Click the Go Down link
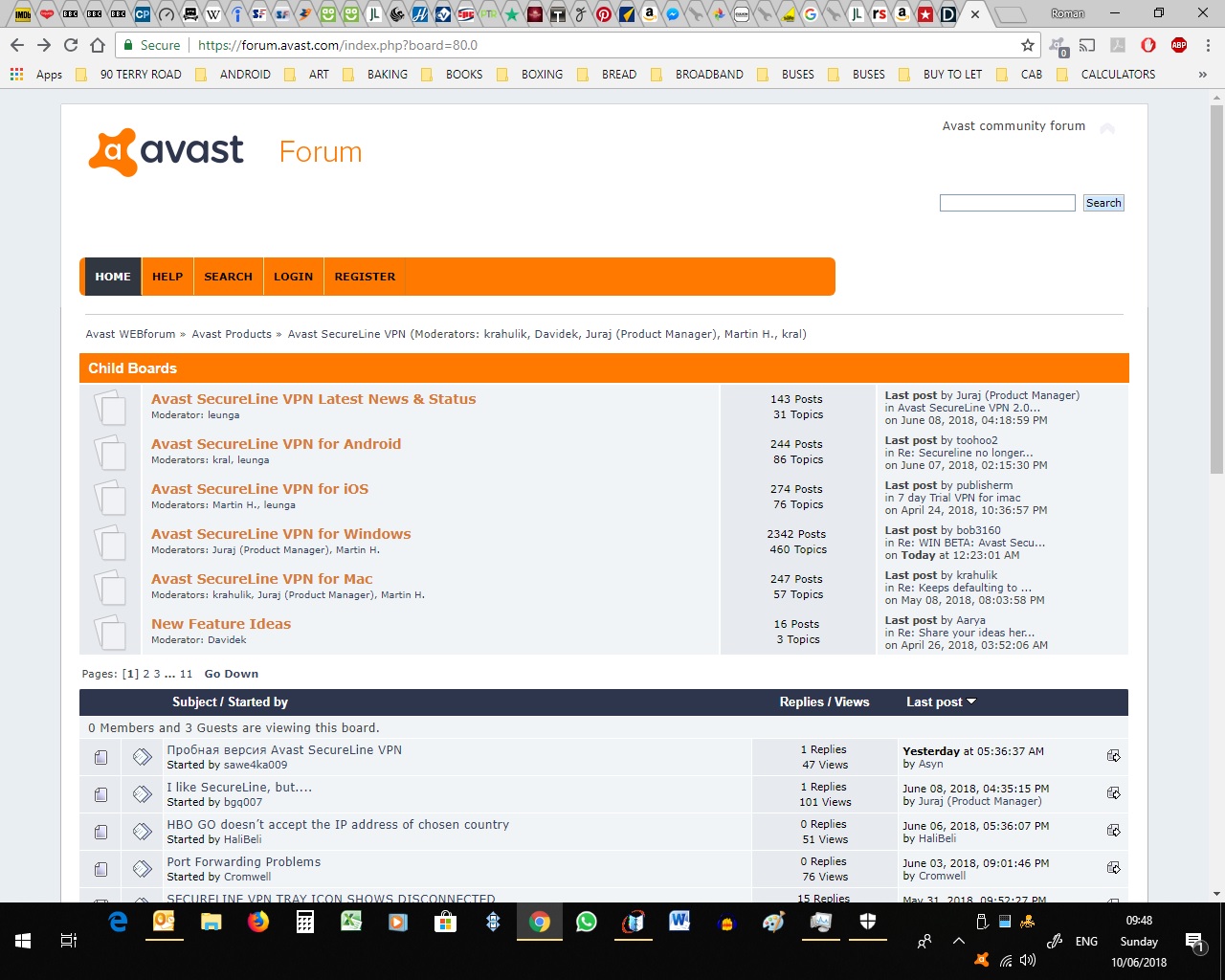The height and width of the screenshot is (980, 1225). [x=232, y=674]
